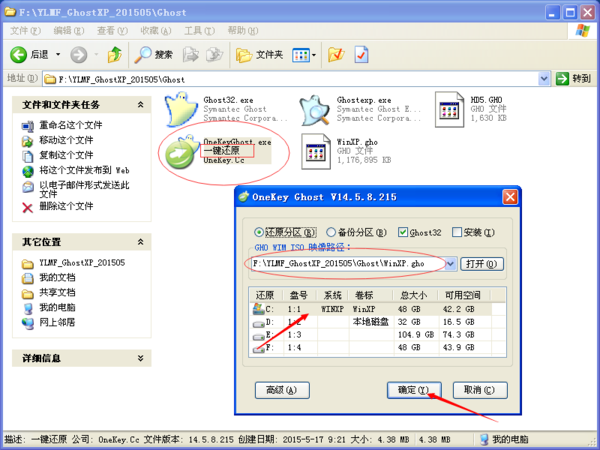Open the Search toolbar button
Viewport: 600px width, 450px height.
point(153,55)
